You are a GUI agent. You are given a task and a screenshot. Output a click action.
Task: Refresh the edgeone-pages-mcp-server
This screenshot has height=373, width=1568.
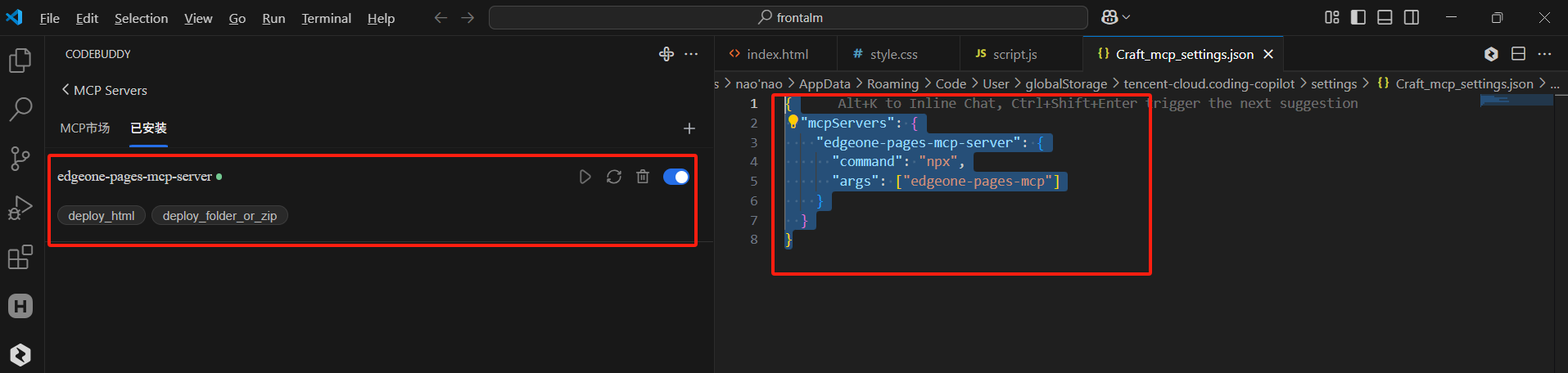coord(613,177)
